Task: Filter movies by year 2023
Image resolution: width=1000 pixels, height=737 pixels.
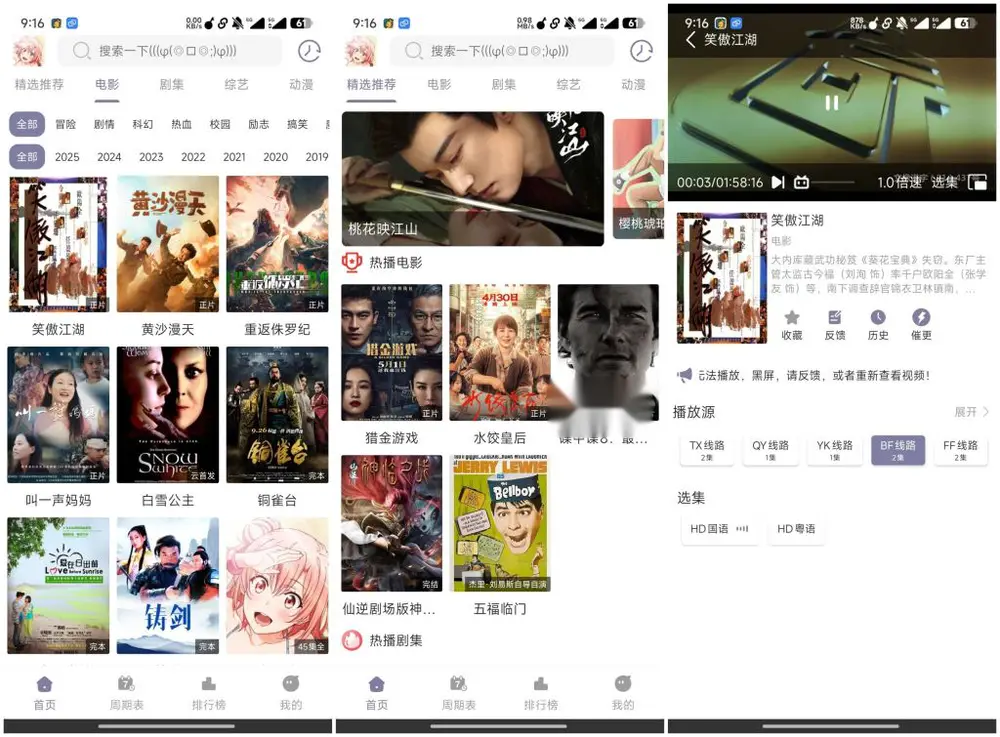Action: coord(151,157)
